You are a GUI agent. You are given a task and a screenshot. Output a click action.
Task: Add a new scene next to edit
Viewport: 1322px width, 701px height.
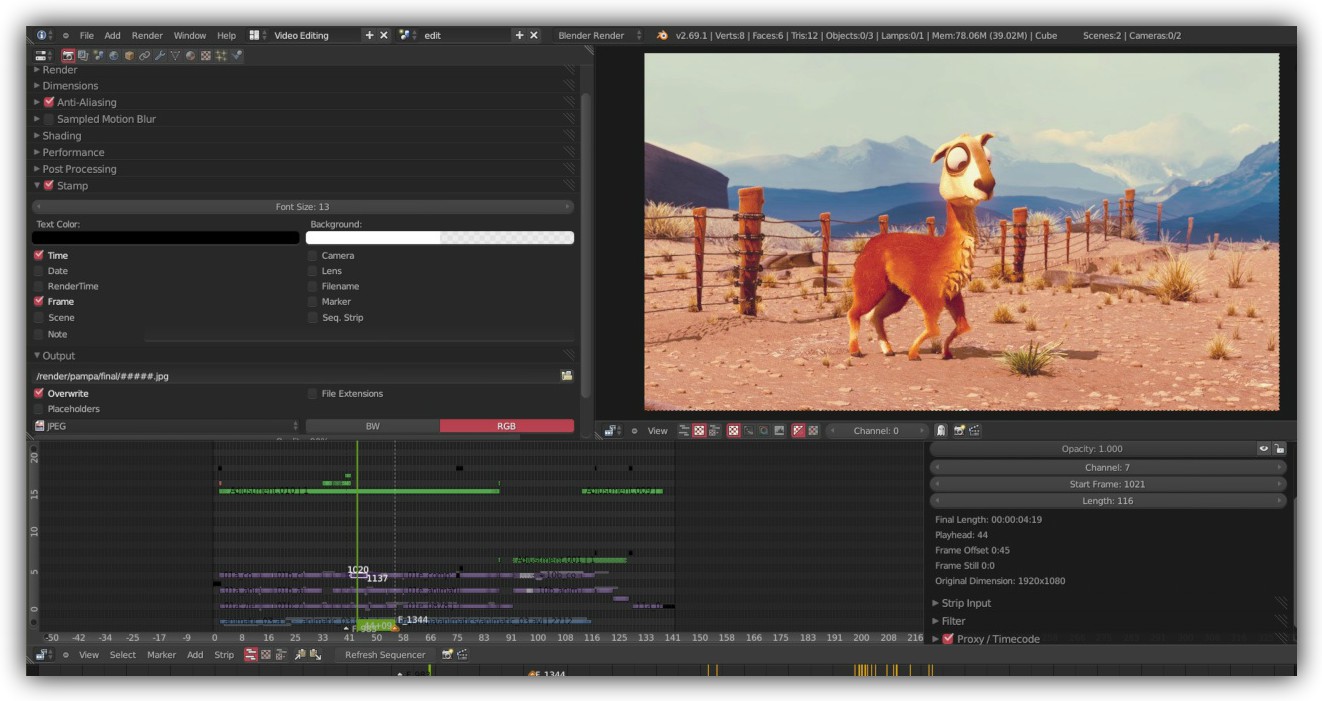(519, 35)
